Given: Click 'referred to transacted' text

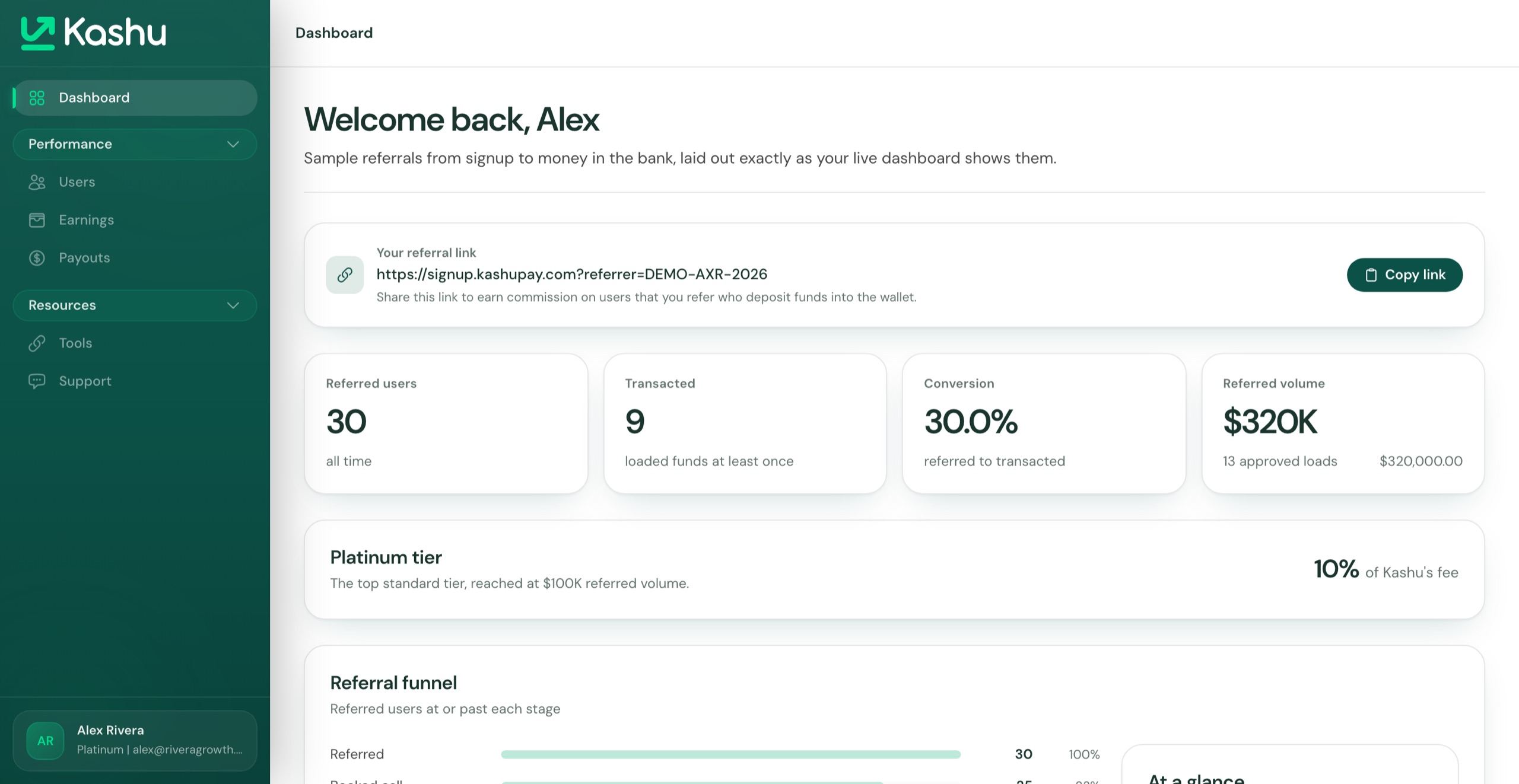Looking at the screenshot, I should pos(994,461).
